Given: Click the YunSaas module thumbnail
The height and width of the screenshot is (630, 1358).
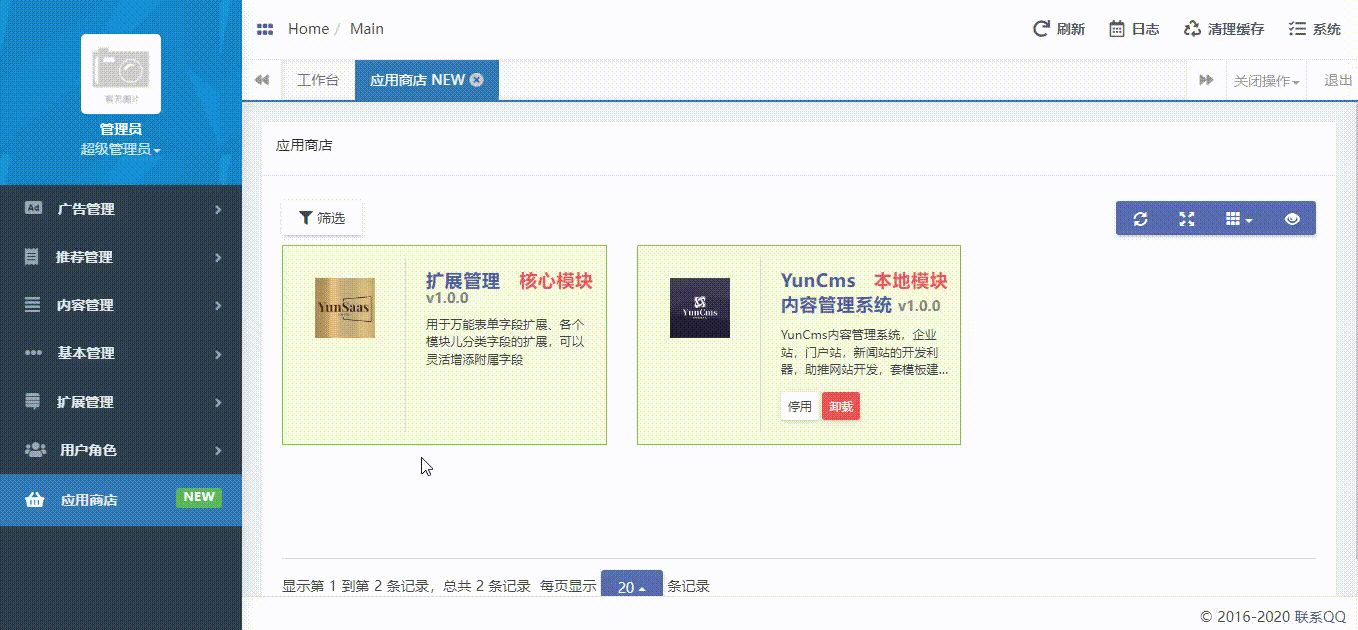Looking at the screenshot, I should point(344,308).
